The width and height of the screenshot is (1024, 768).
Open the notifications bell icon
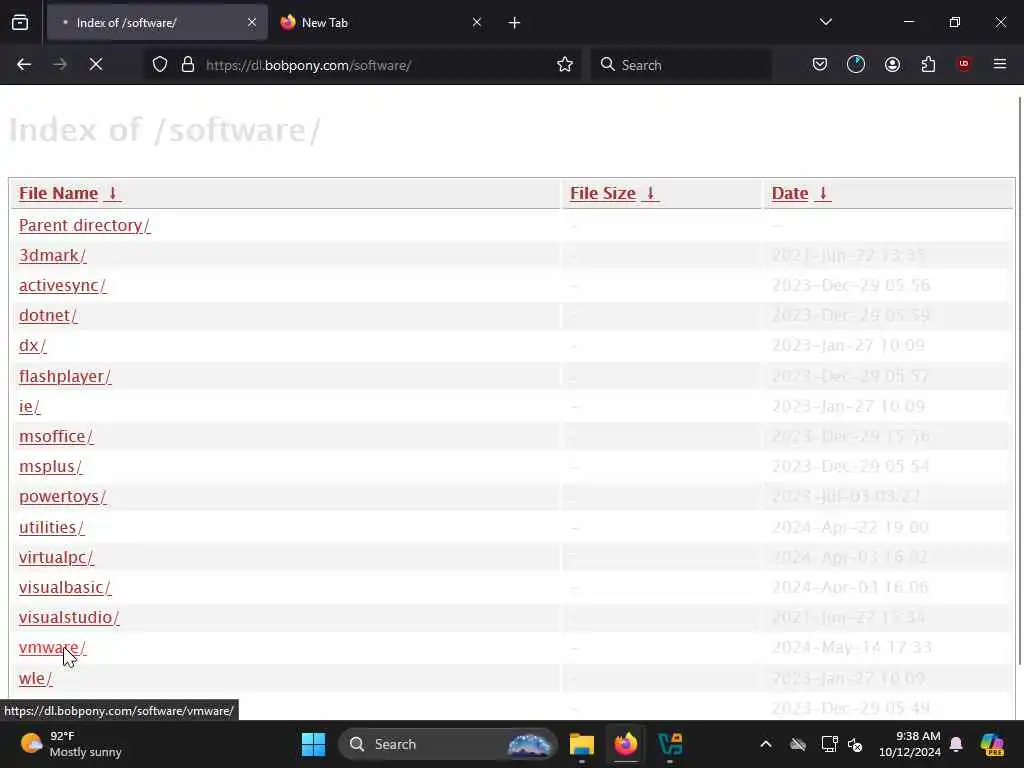(956, 744)
